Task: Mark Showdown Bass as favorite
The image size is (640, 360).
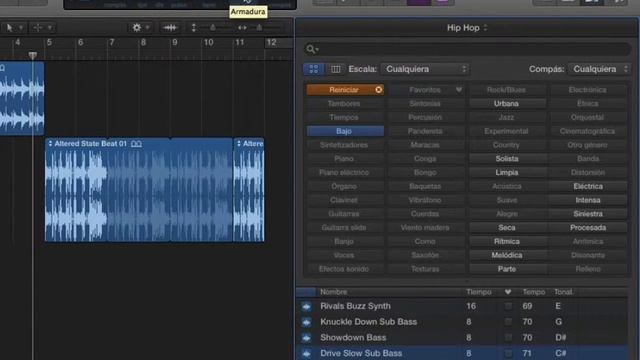Action: point(508,338)
